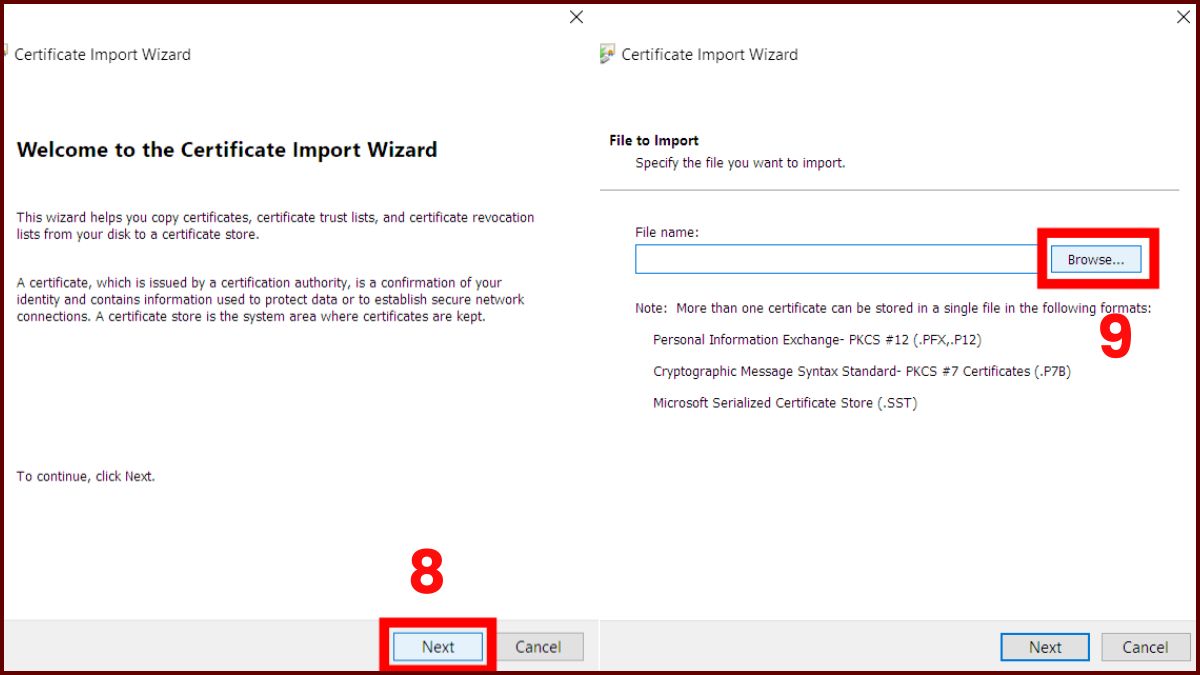
Task: Click 'To continue, click Next.' text
Action: click(86, 477)
